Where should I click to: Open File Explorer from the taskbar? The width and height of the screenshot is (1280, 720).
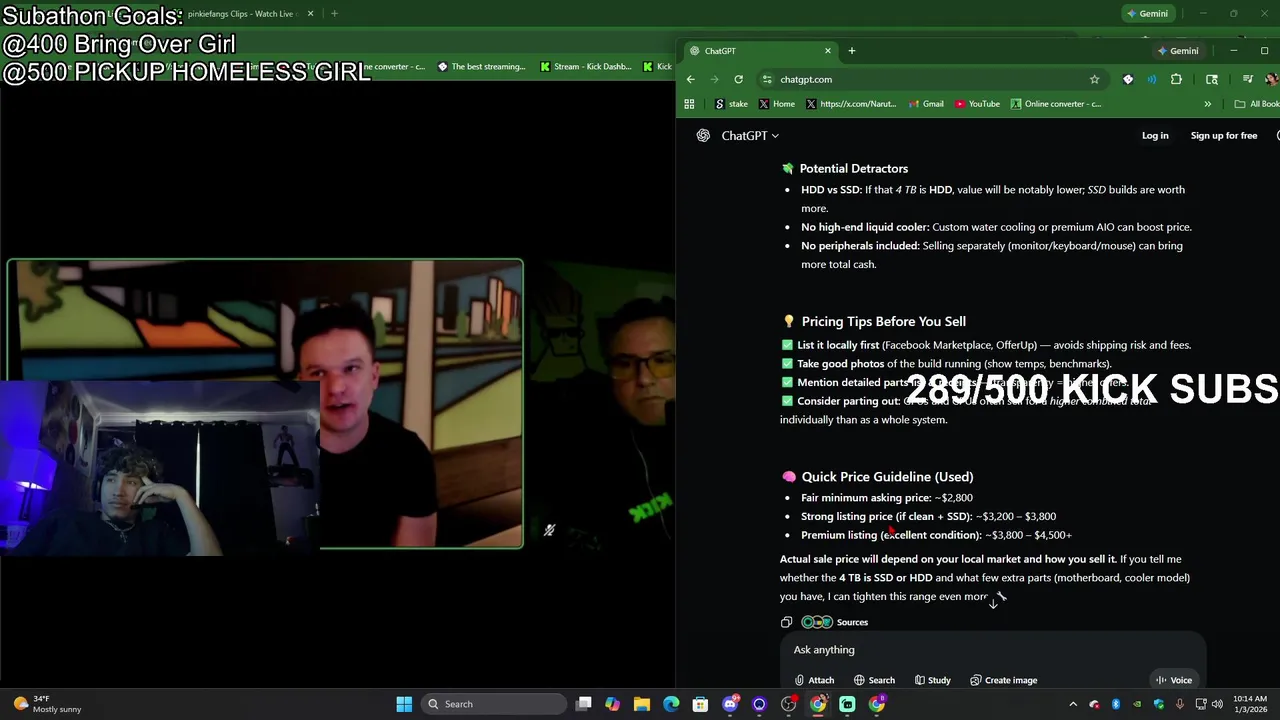coord(642,704)
